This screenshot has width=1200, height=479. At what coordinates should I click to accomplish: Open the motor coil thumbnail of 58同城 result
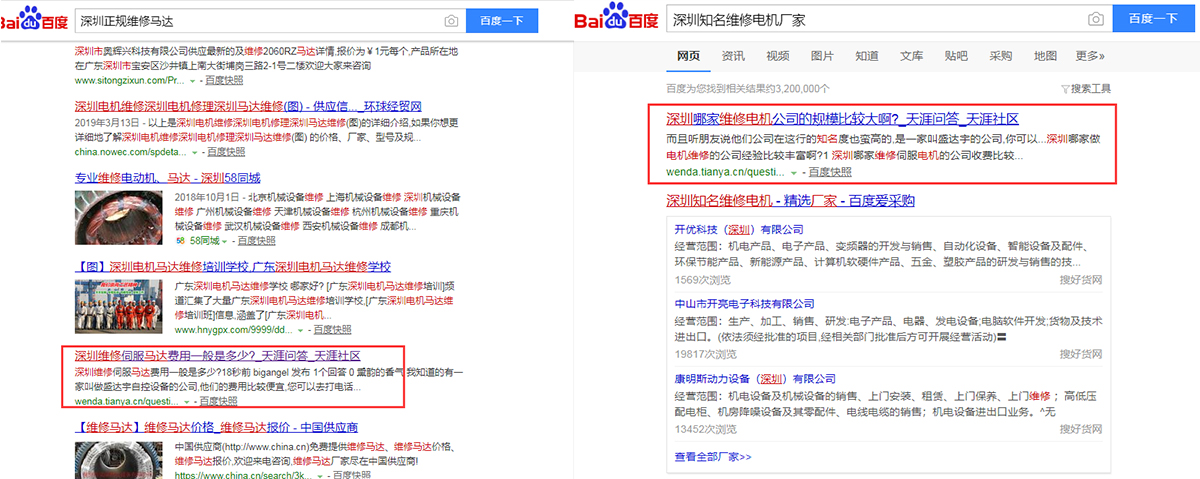click(121, 218)
